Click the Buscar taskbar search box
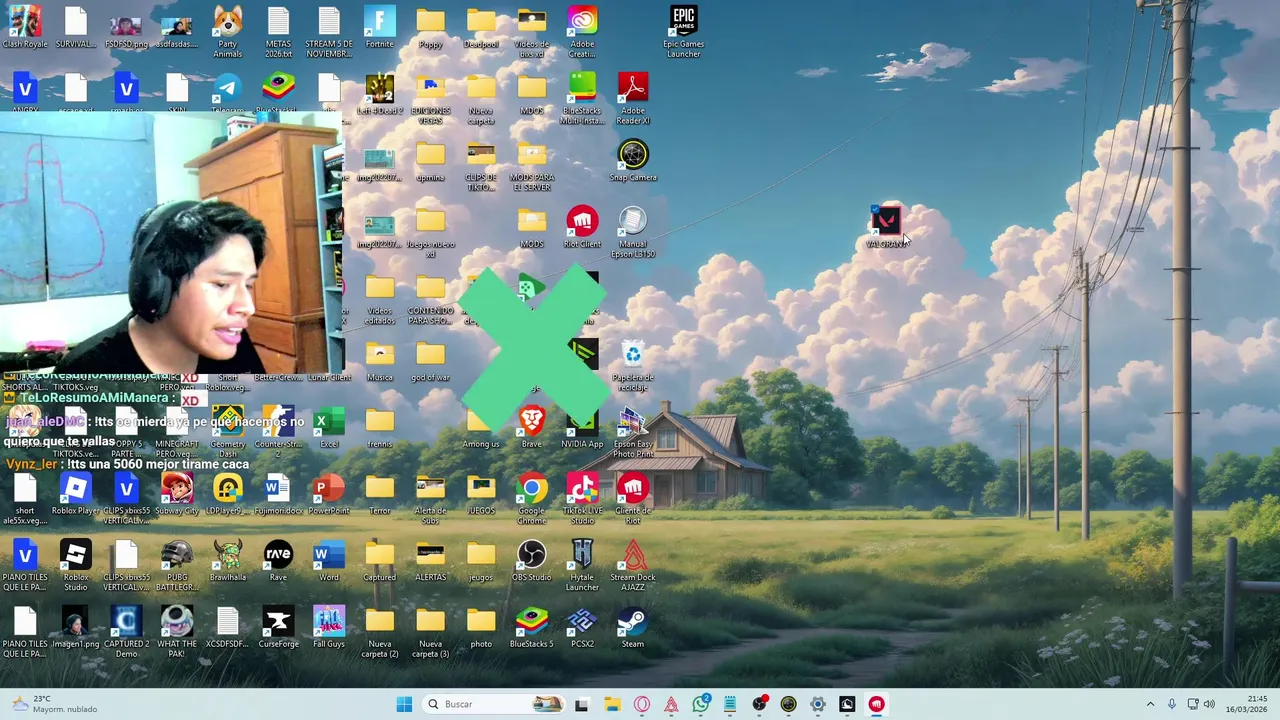1280x720 pixels. pyautogui.click(x=494, y=704)
